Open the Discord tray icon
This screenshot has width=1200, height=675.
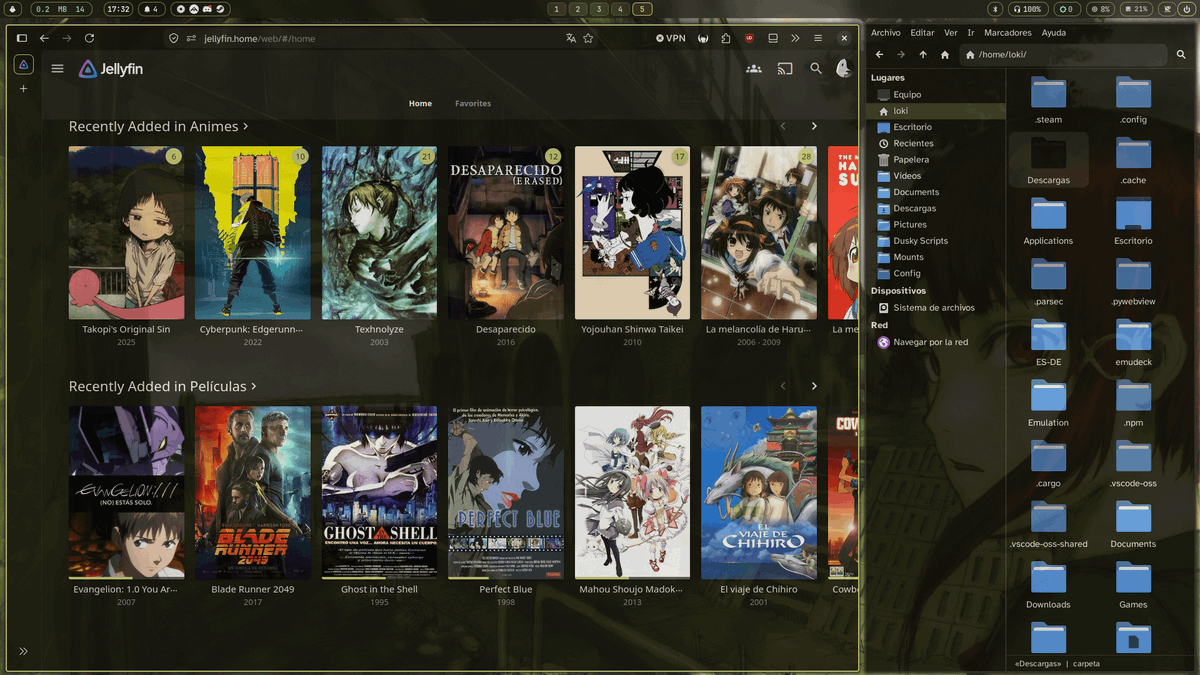click(x=206, y=9)
